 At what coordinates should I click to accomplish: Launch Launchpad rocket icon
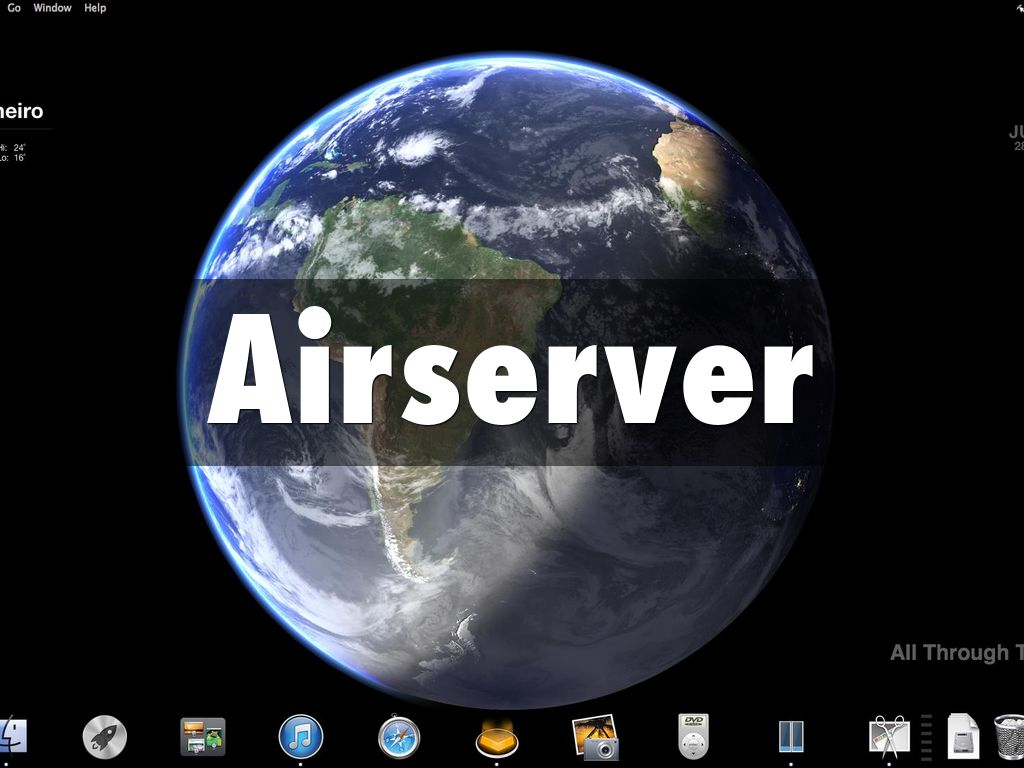point(104,738)
